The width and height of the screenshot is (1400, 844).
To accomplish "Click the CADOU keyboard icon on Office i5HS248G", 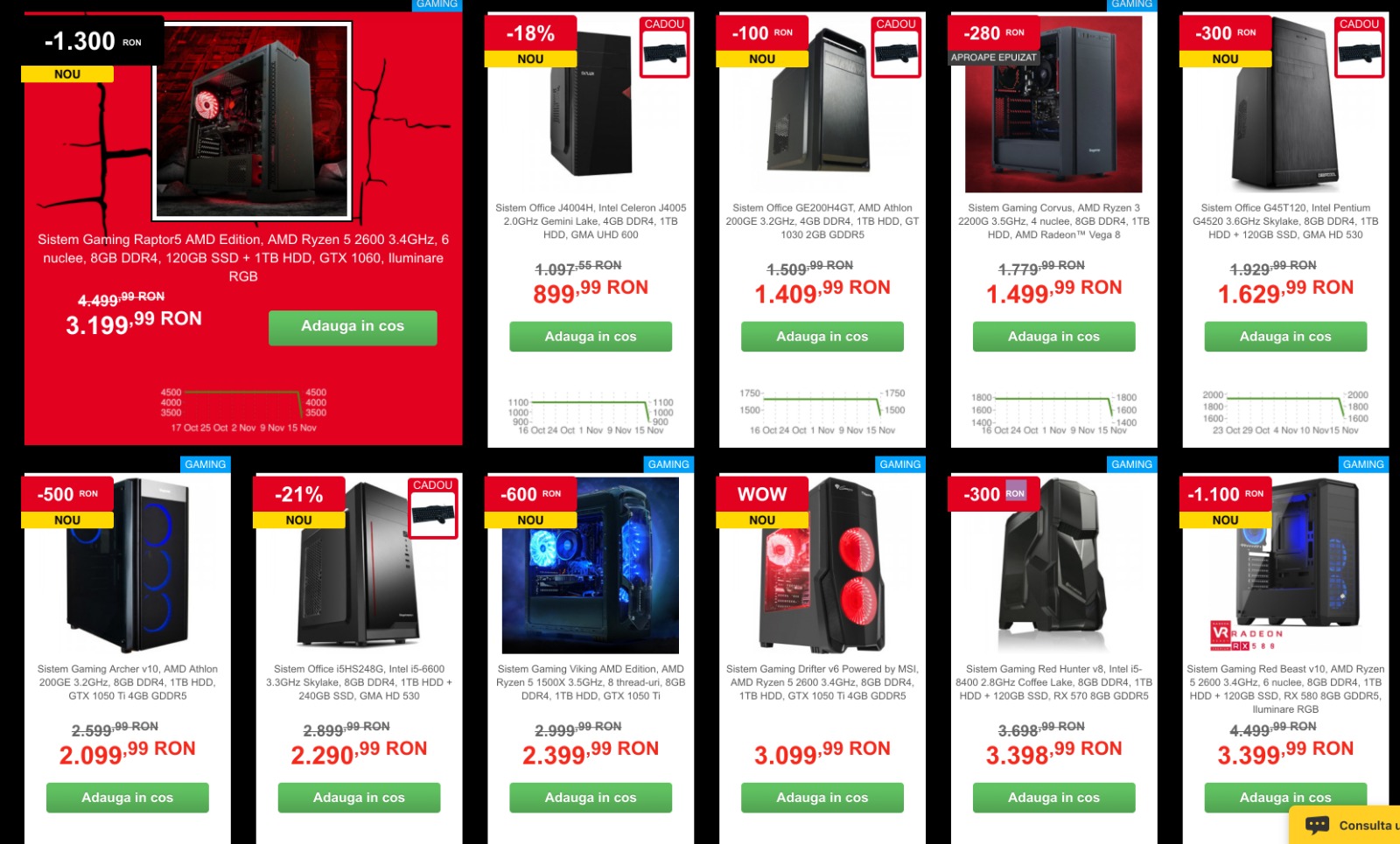I will [x=433, y=514].
